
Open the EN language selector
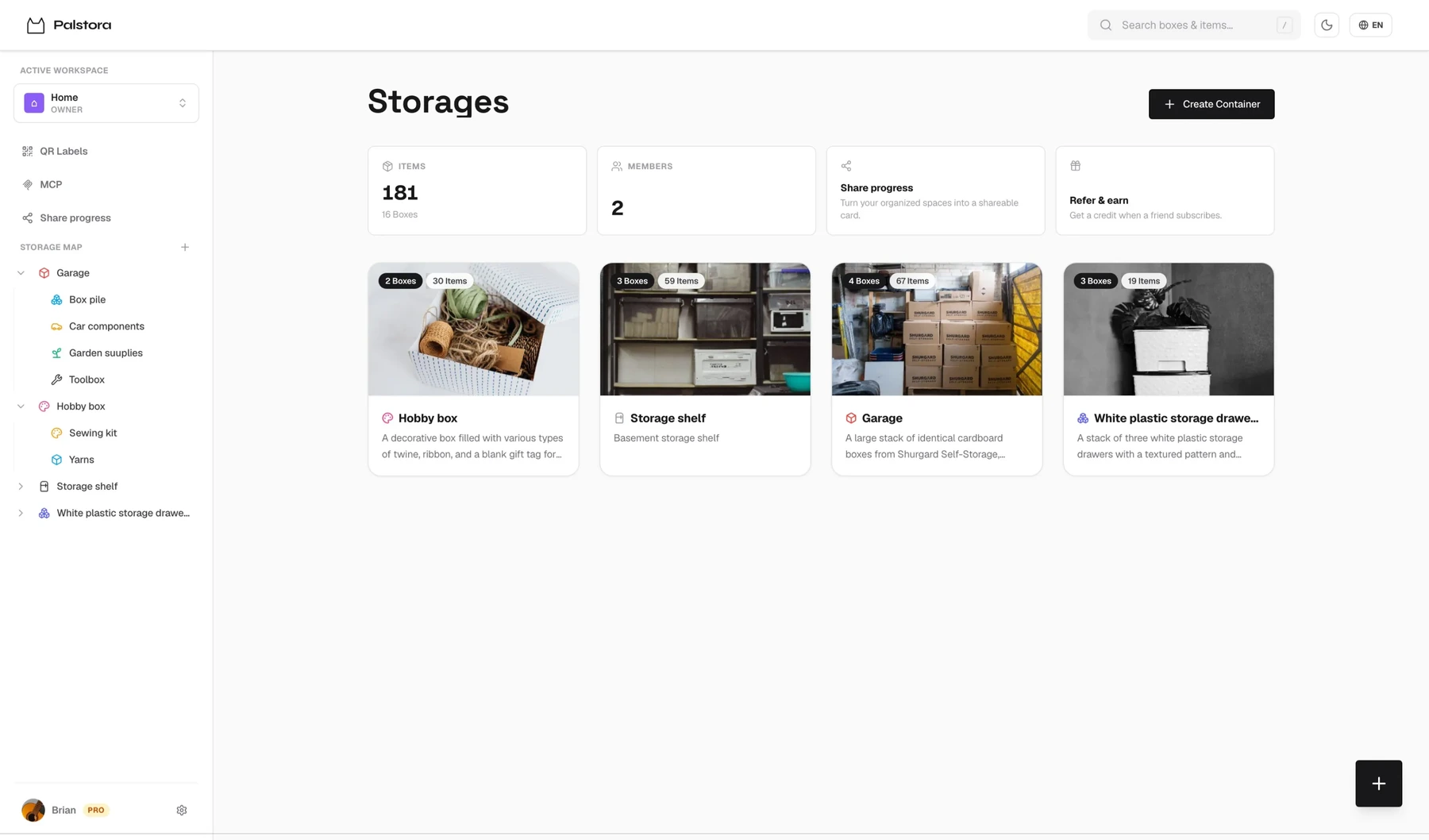[x=1370, y=25]
